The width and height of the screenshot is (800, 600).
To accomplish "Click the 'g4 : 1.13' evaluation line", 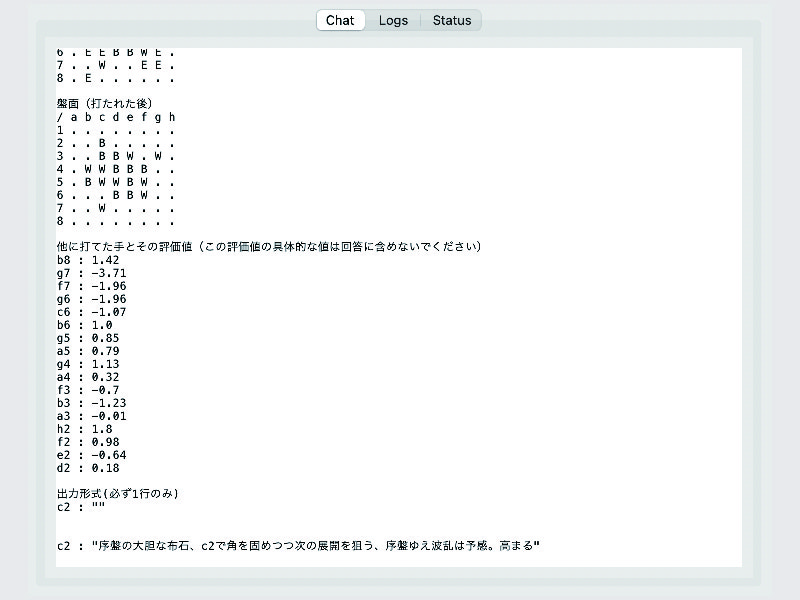I will 88,364.
